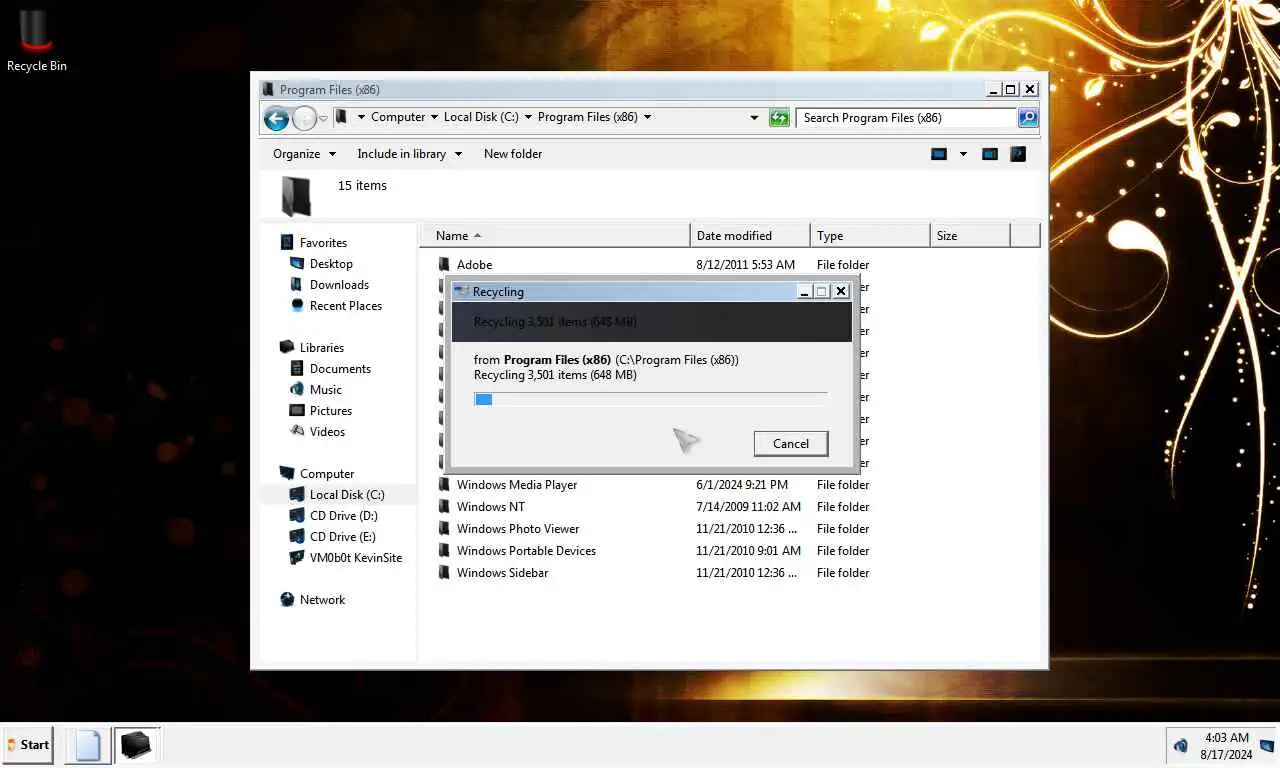Click the 6/1/2024 9:21 PM date cell
The width and height of the screenshot is (1280, 768).
(742, 485)
